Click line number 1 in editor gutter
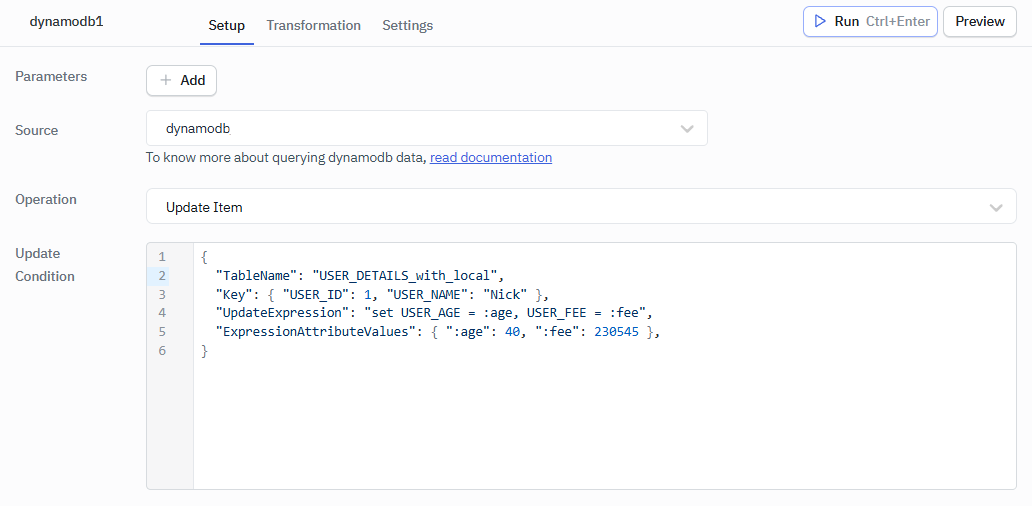Screen dimensions: 1032x506 [x=161, y=257]
